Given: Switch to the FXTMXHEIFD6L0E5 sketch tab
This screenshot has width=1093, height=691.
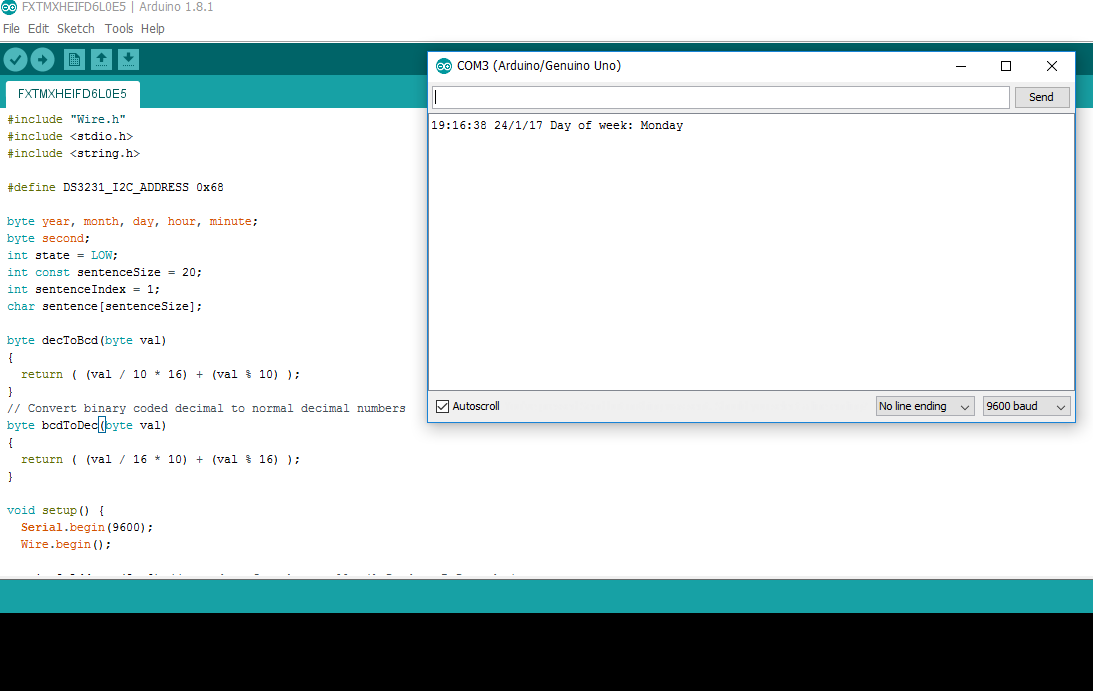Looking at the screenshot, I should pyautogui.click(x=71, y=94).
